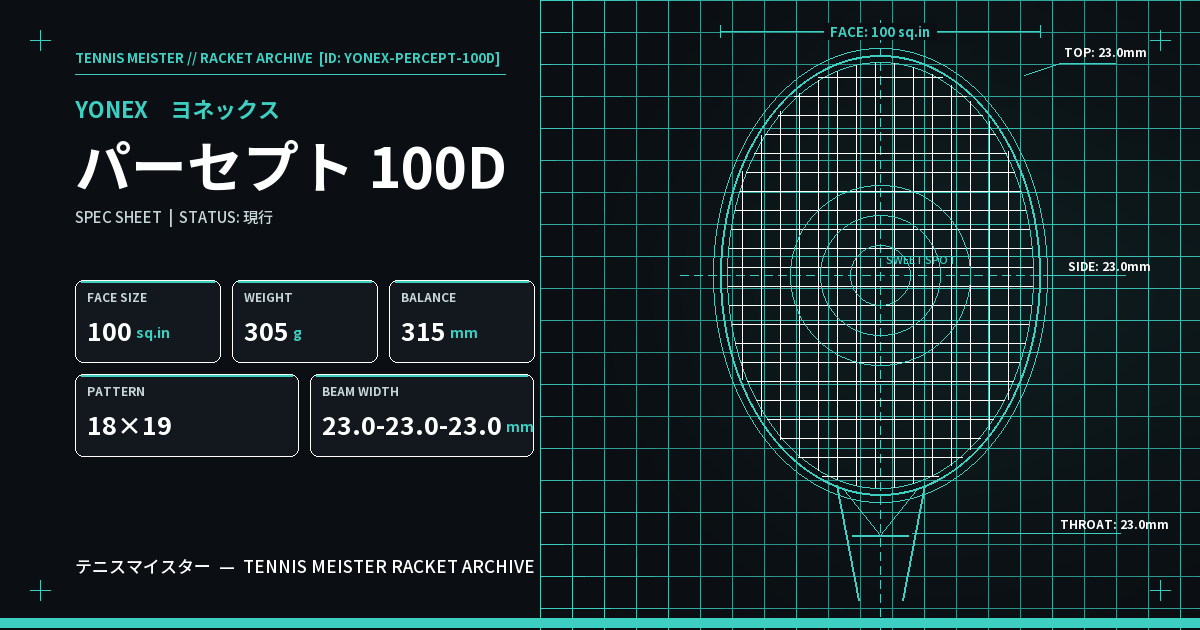Click the FACE: 100 sq.in dimension label

click(880, 32)
